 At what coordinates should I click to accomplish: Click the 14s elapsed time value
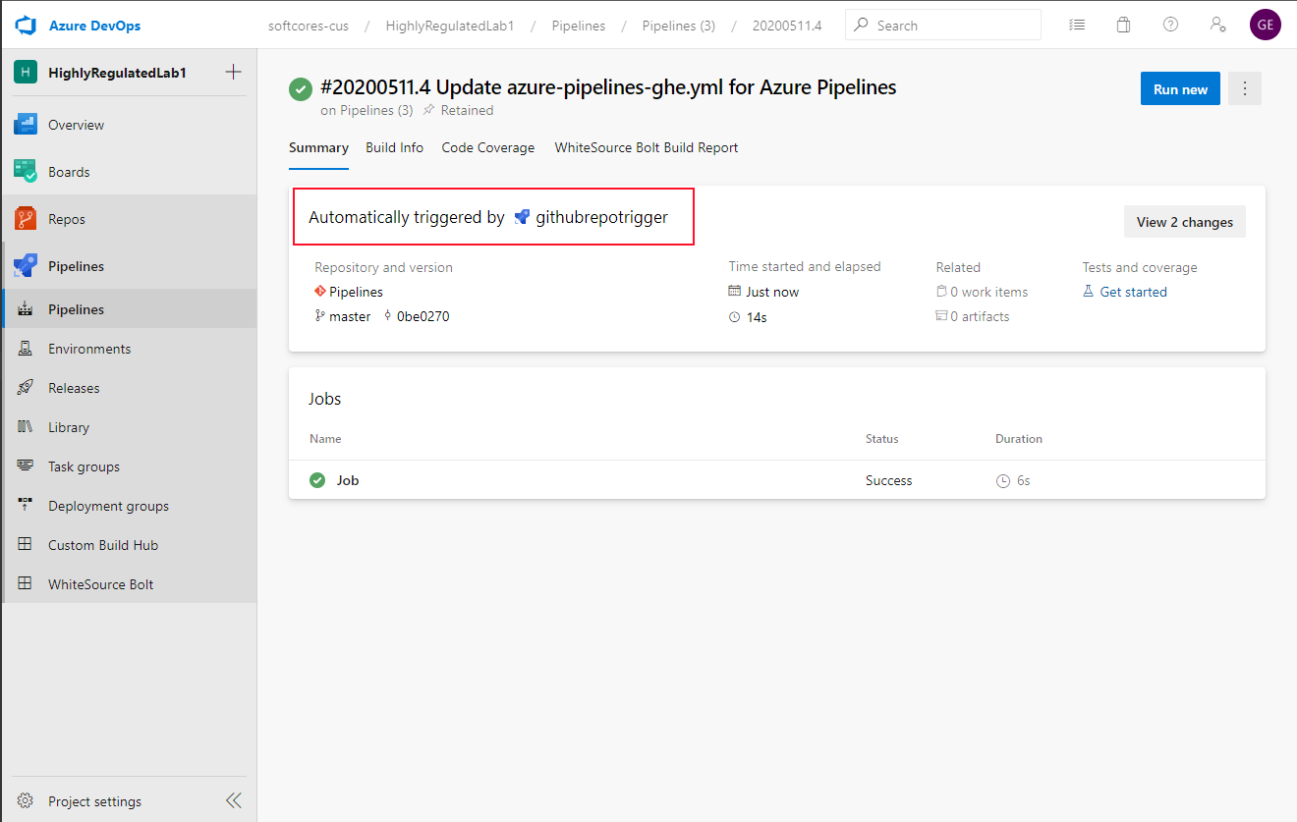pyautogui.click(x=756, y=316)
